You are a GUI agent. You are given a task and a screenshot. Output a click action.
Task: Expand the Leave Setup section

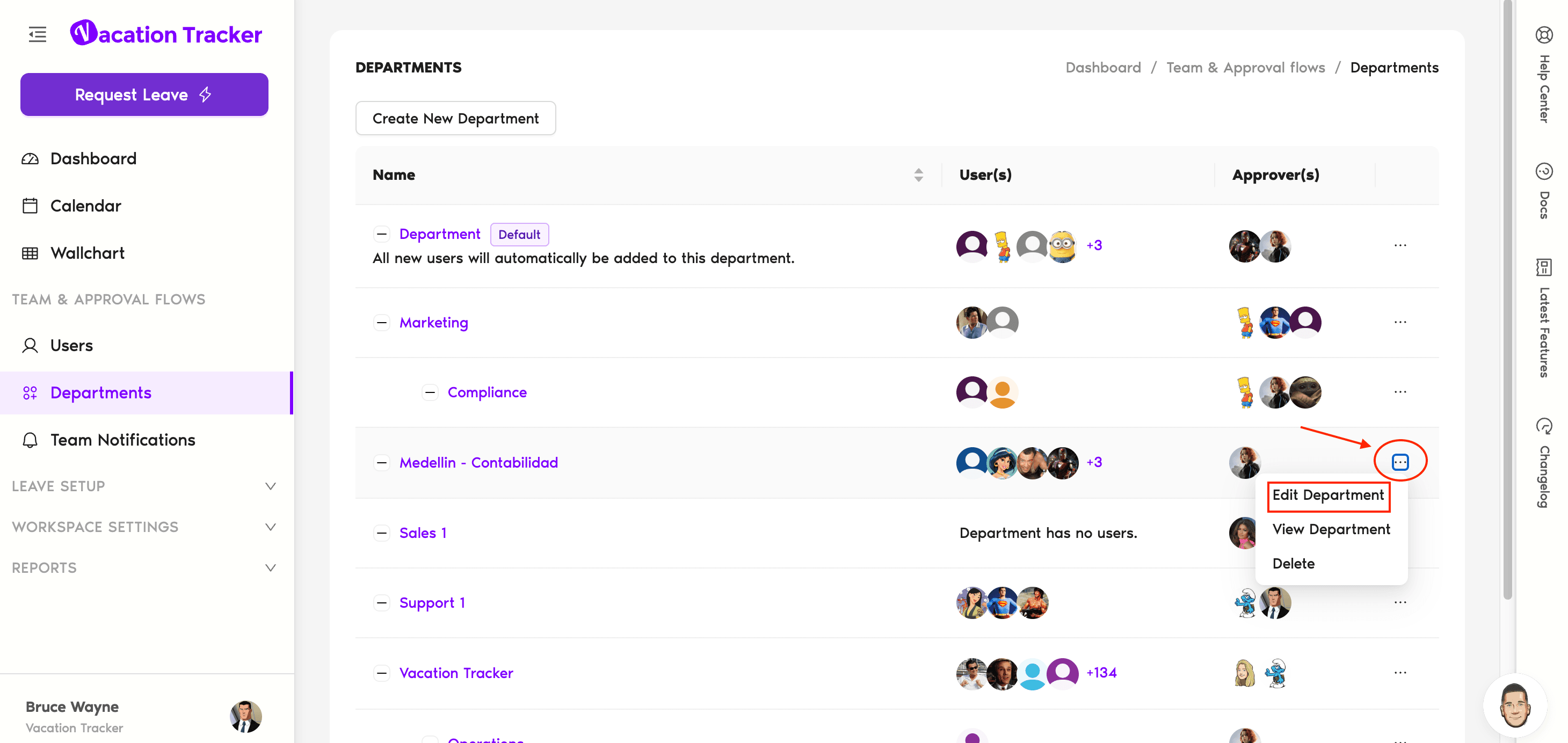coord(271,486)
